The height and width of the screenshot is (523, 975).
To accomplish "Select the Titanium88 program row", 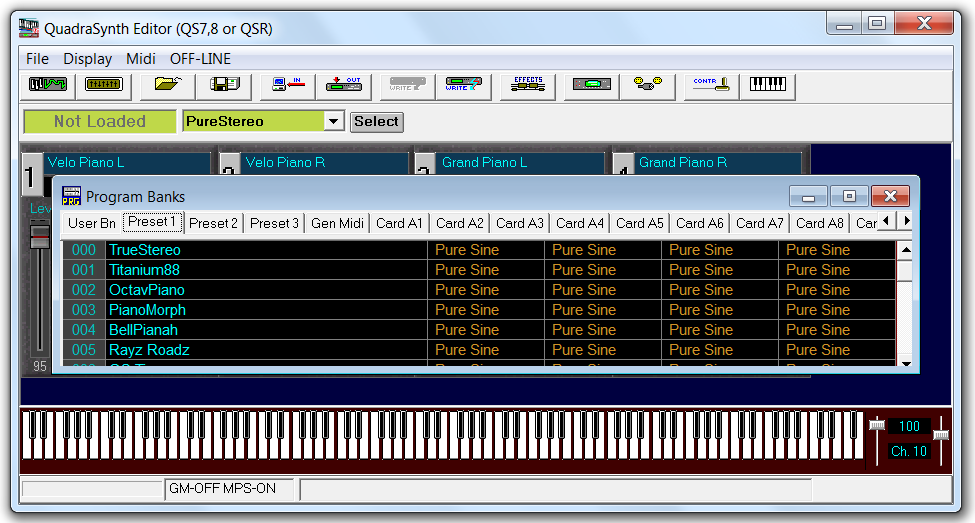I will (x=144, y=270).
